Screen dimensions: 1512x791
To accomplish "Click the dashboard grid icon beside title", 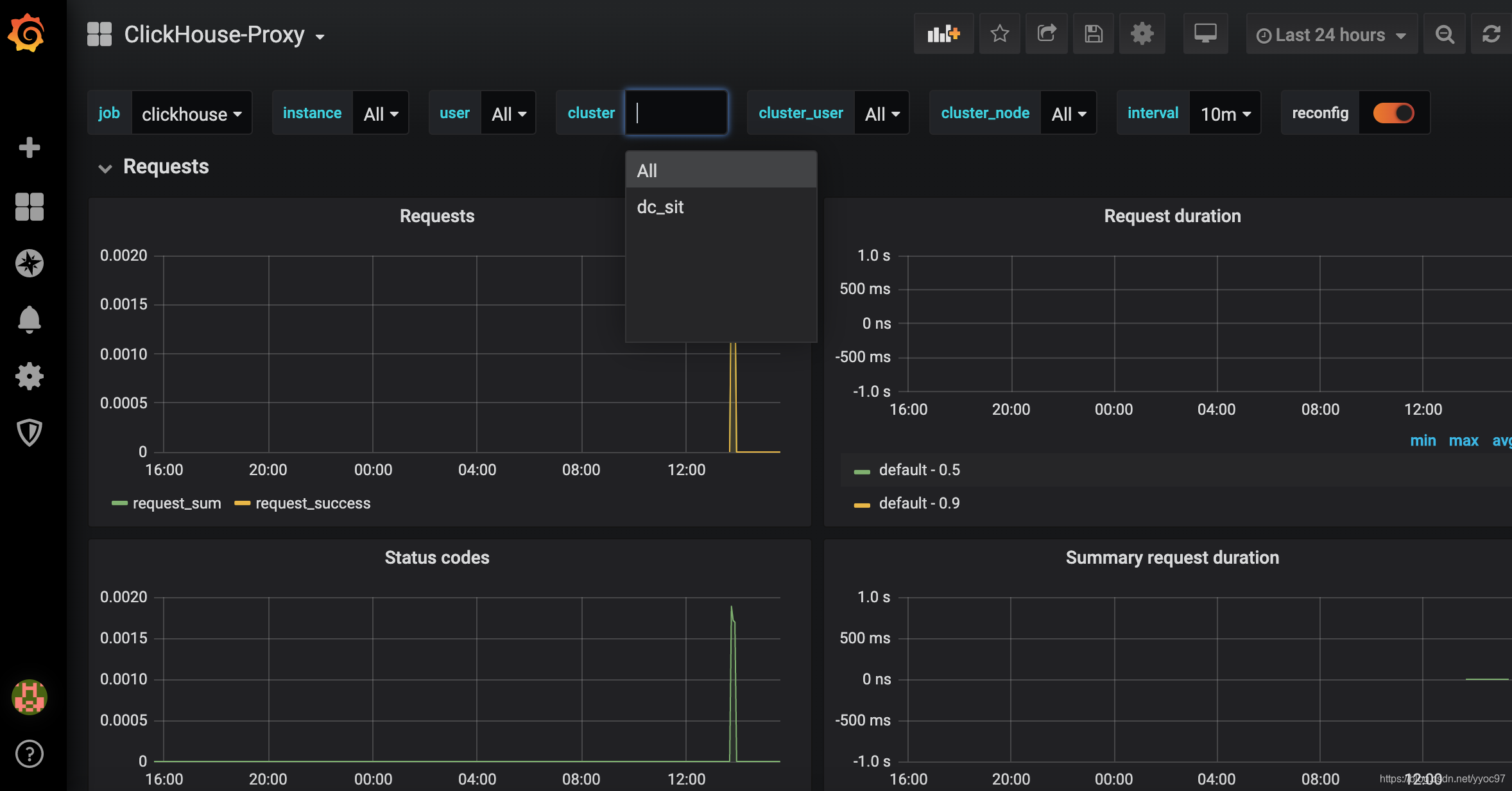I will pos(99,34).
